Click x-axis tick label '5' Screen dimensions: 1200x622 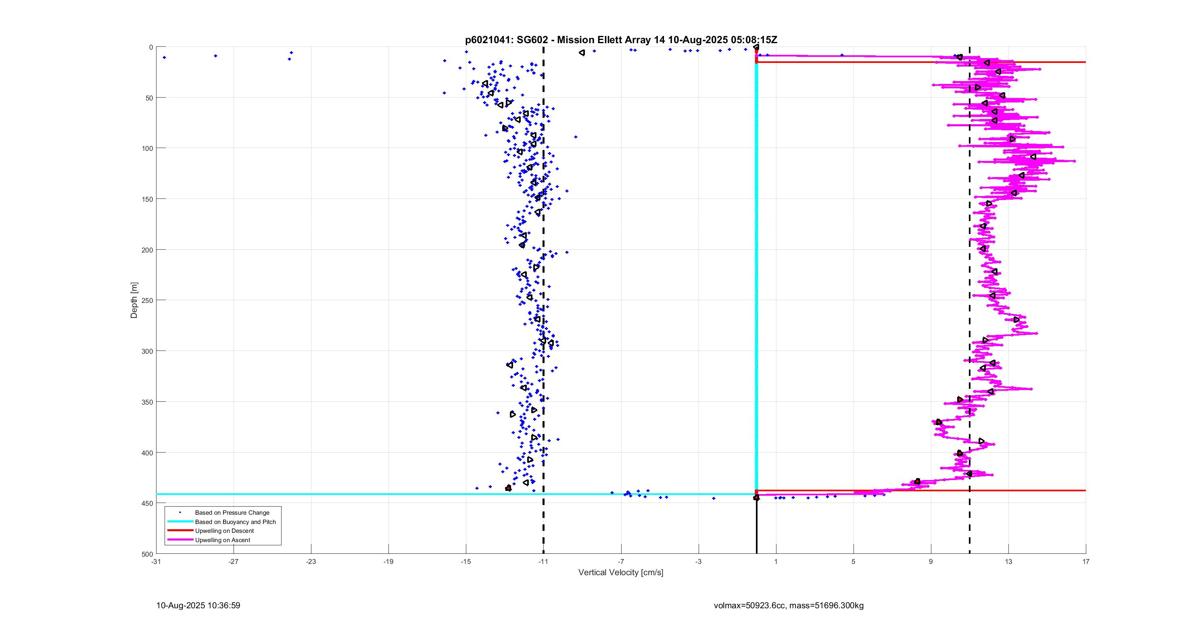(853, 562)
